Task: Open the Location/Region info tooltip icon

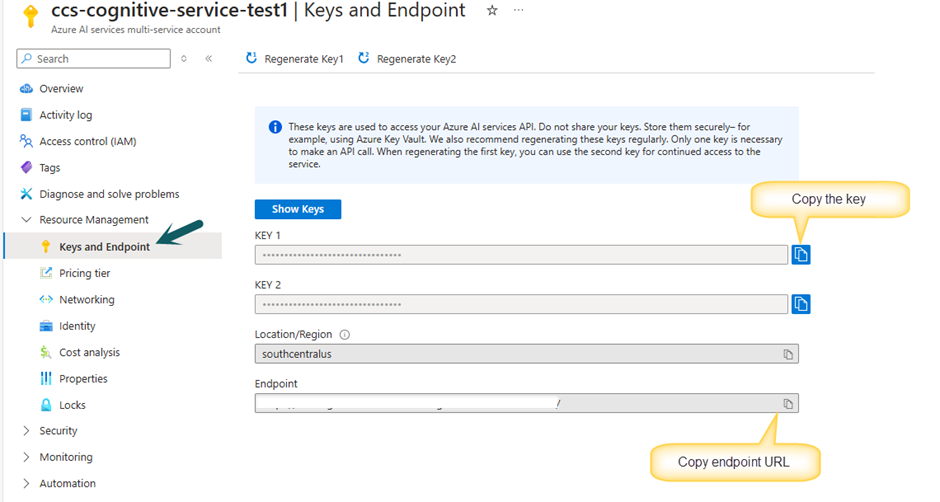Action: click(x=345, y=335)
